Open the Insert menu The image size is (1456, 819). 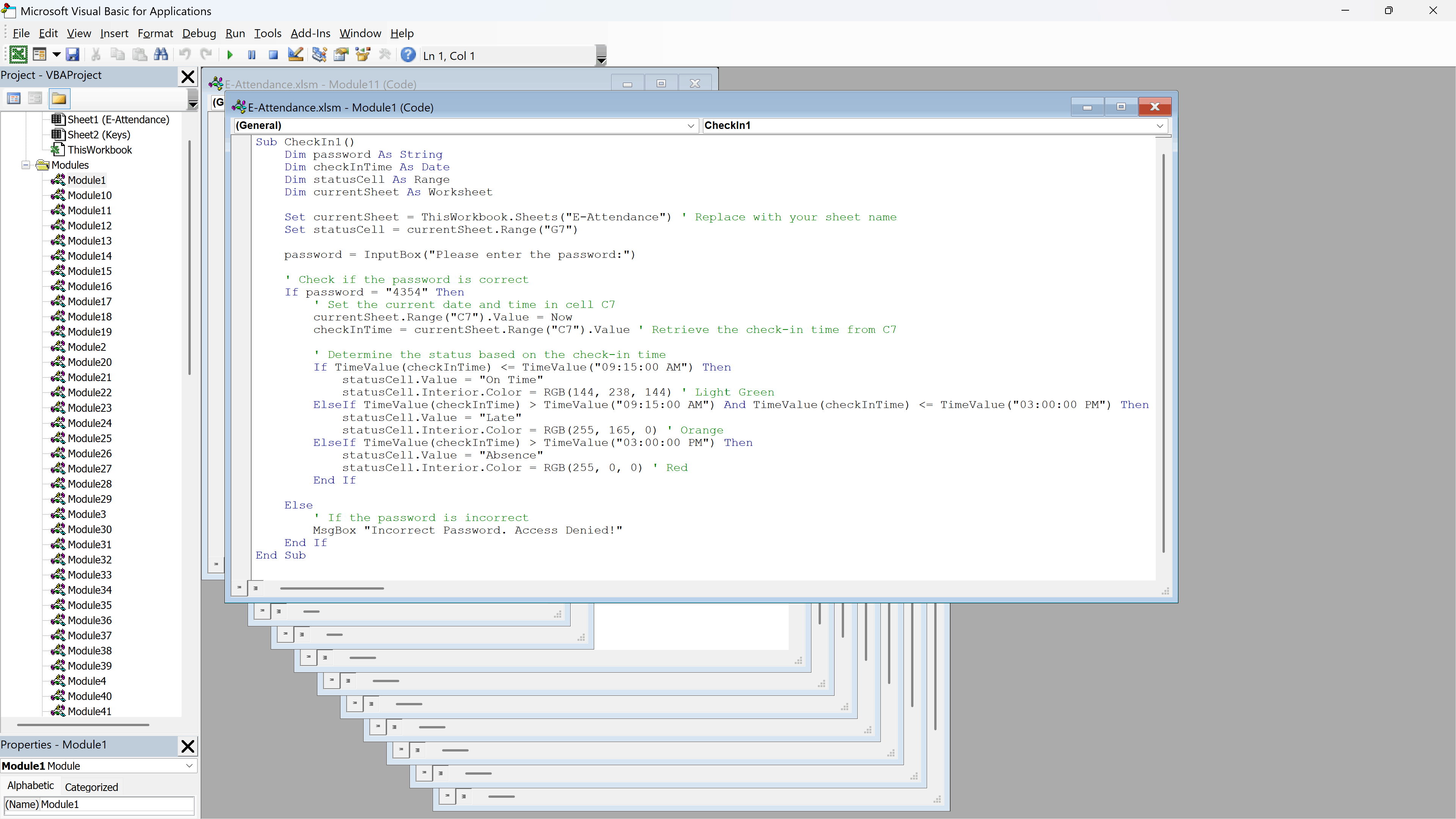[114, 33]
